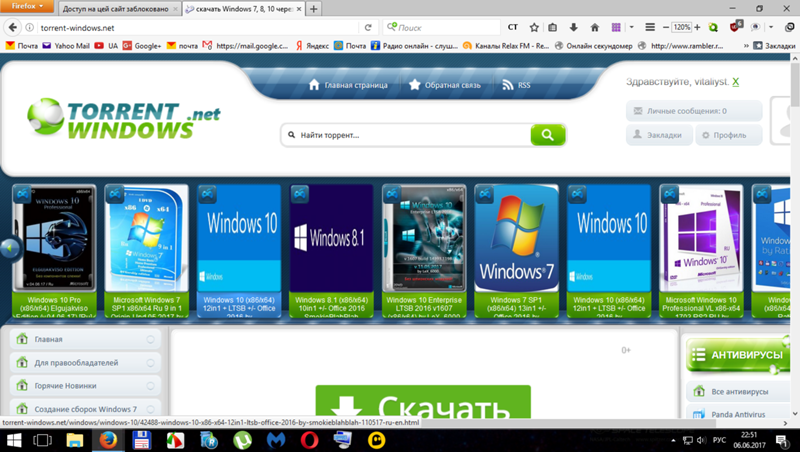Click the large green Скачать button
This screenshot has width=800, height=452.
click(423, 403)
